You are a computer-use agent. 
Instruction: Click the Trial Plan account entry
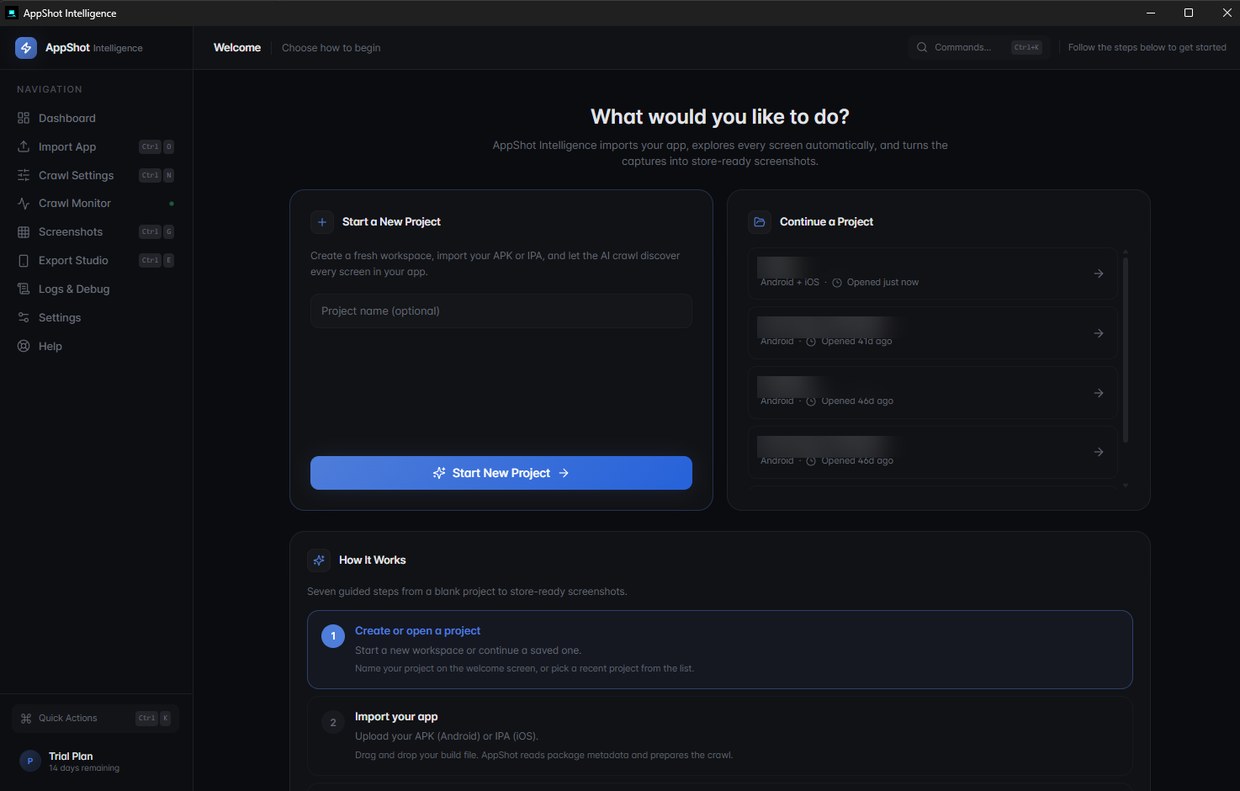coord(96,761)
